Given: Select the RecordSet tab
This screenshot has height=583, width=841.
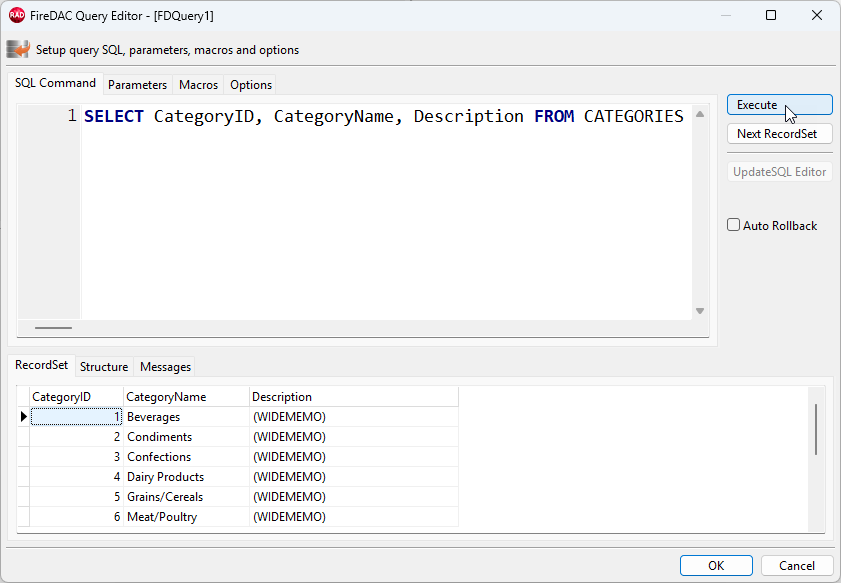Looking at the screenshot, I should click(x=41, y=365).
